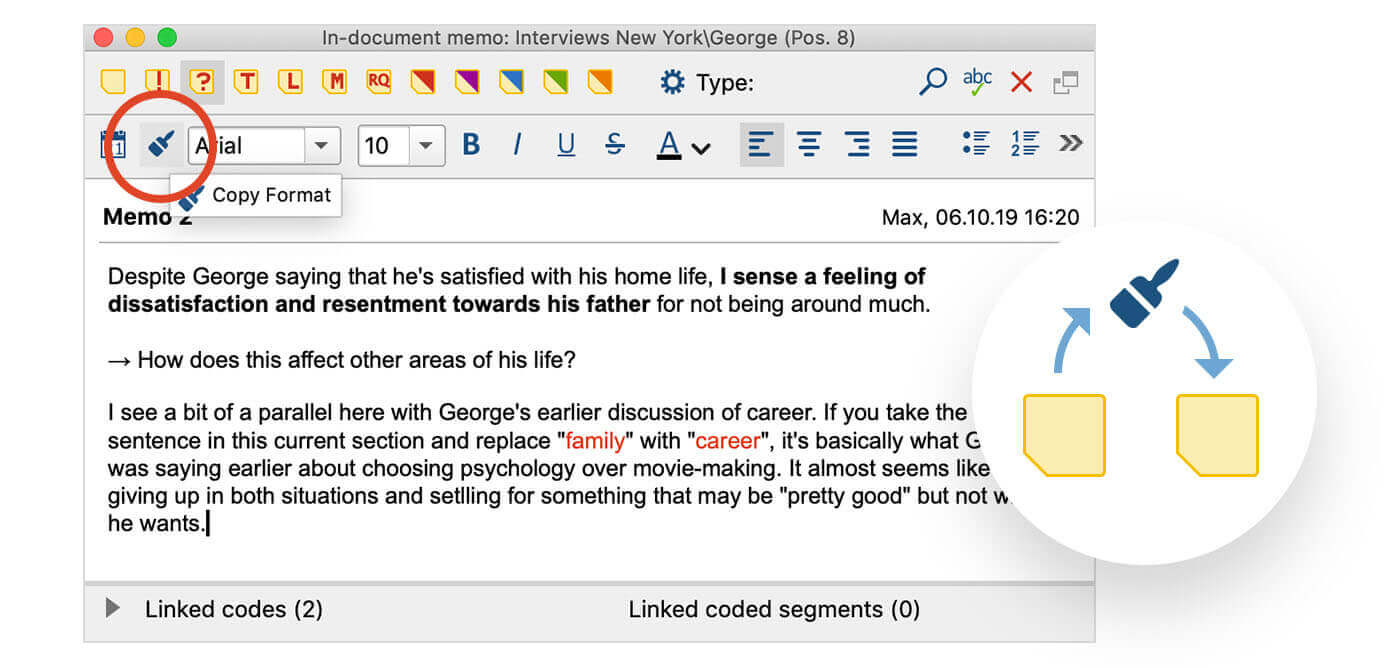Toggle strikethrough formatting
Image resolution: width=1400 pixels, height=668 pixels.
[615, 145]
